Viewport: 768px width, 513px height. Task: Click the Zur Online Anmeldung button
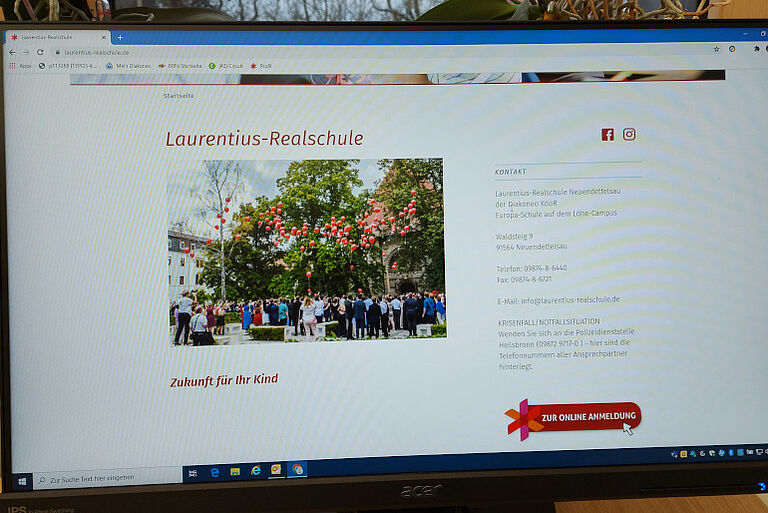coord(574,418)
